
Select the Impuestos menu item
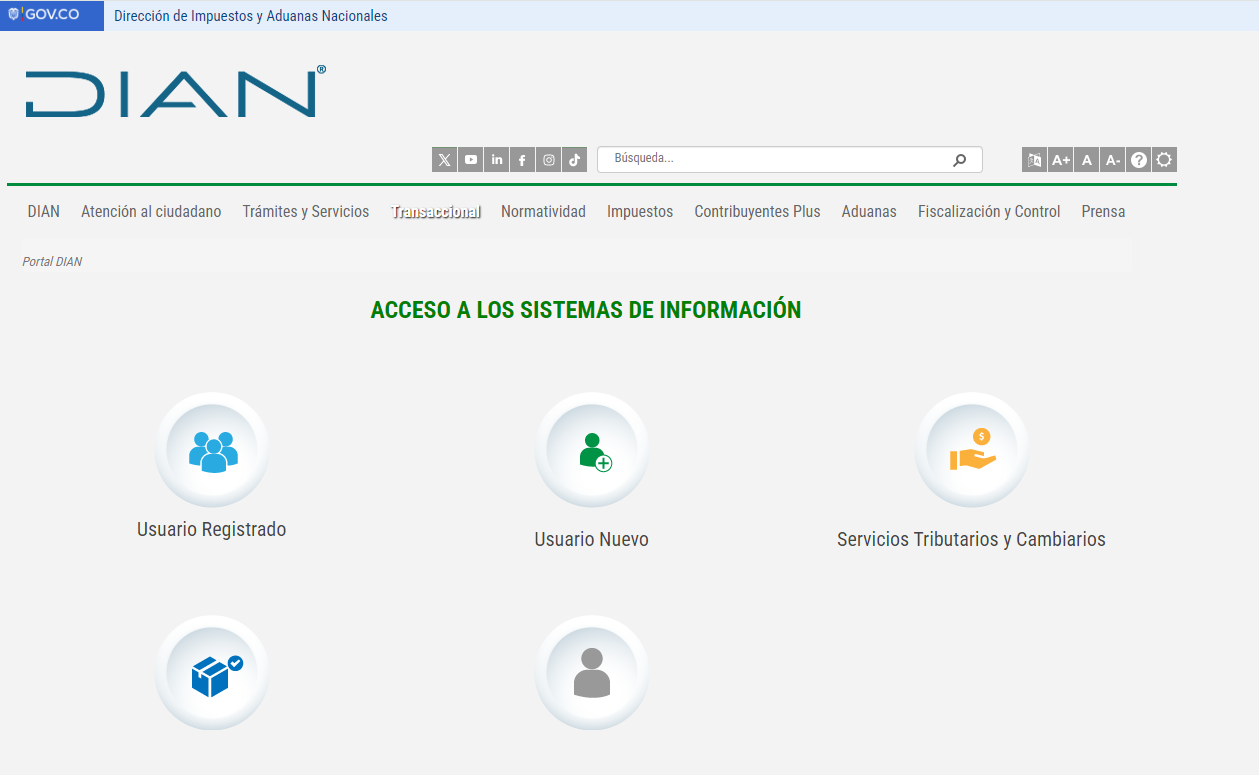[640, 212]
